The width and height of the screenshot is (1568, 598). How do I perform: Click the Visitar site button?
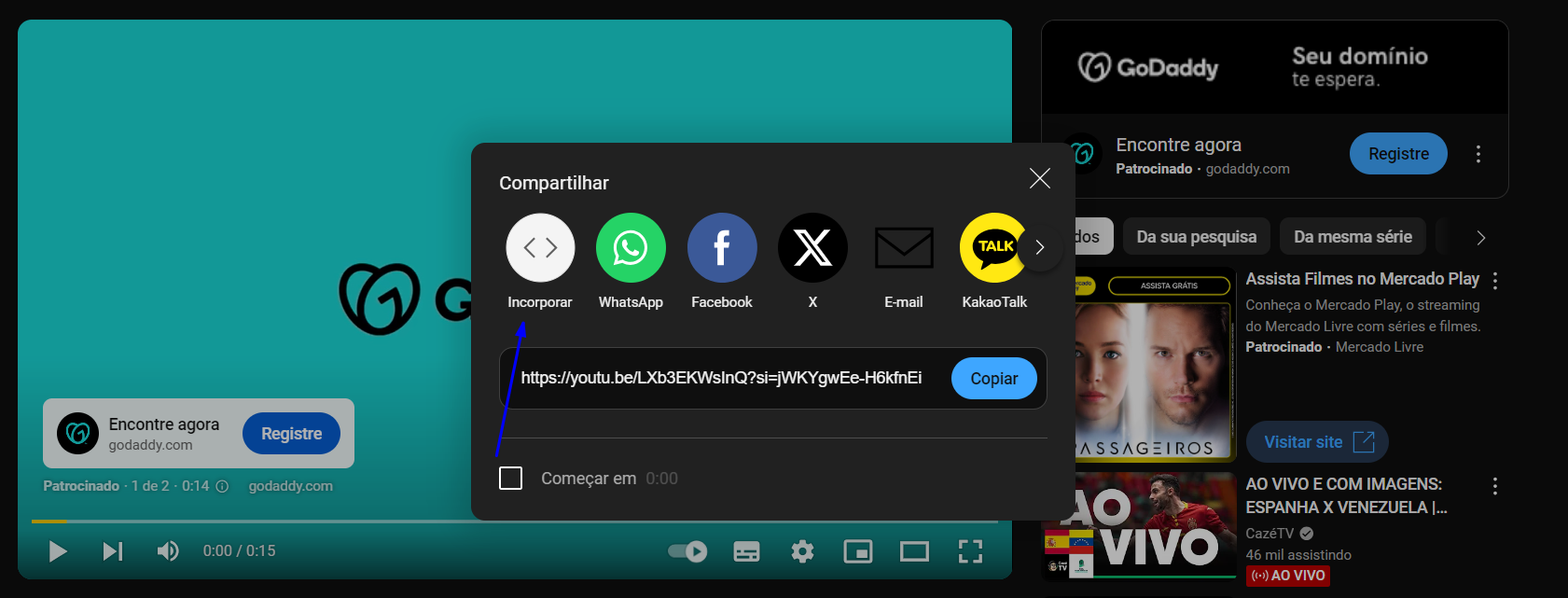1317,442
